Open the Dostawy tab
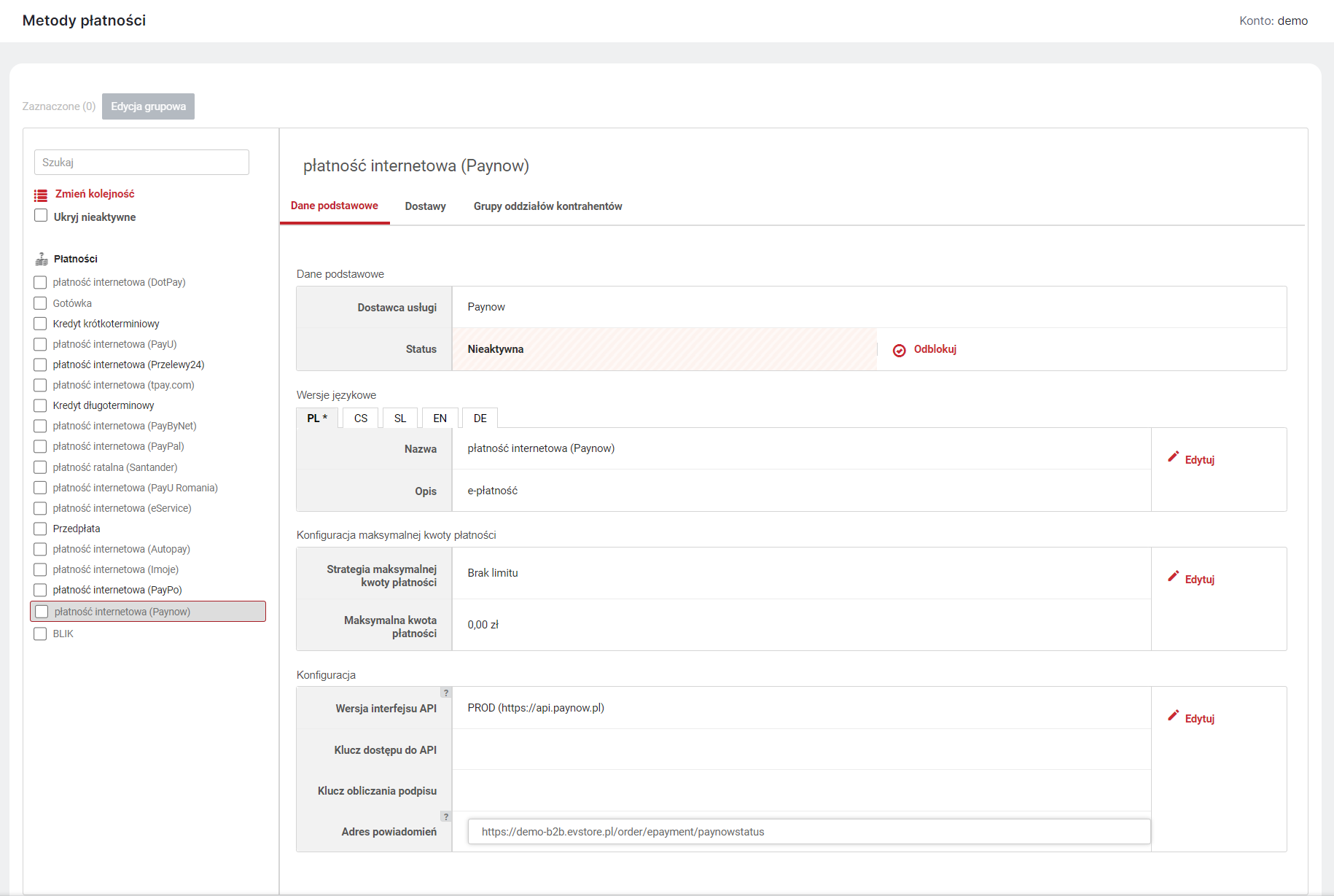This screenshot has width=1334, height=896. click(426, 206)
